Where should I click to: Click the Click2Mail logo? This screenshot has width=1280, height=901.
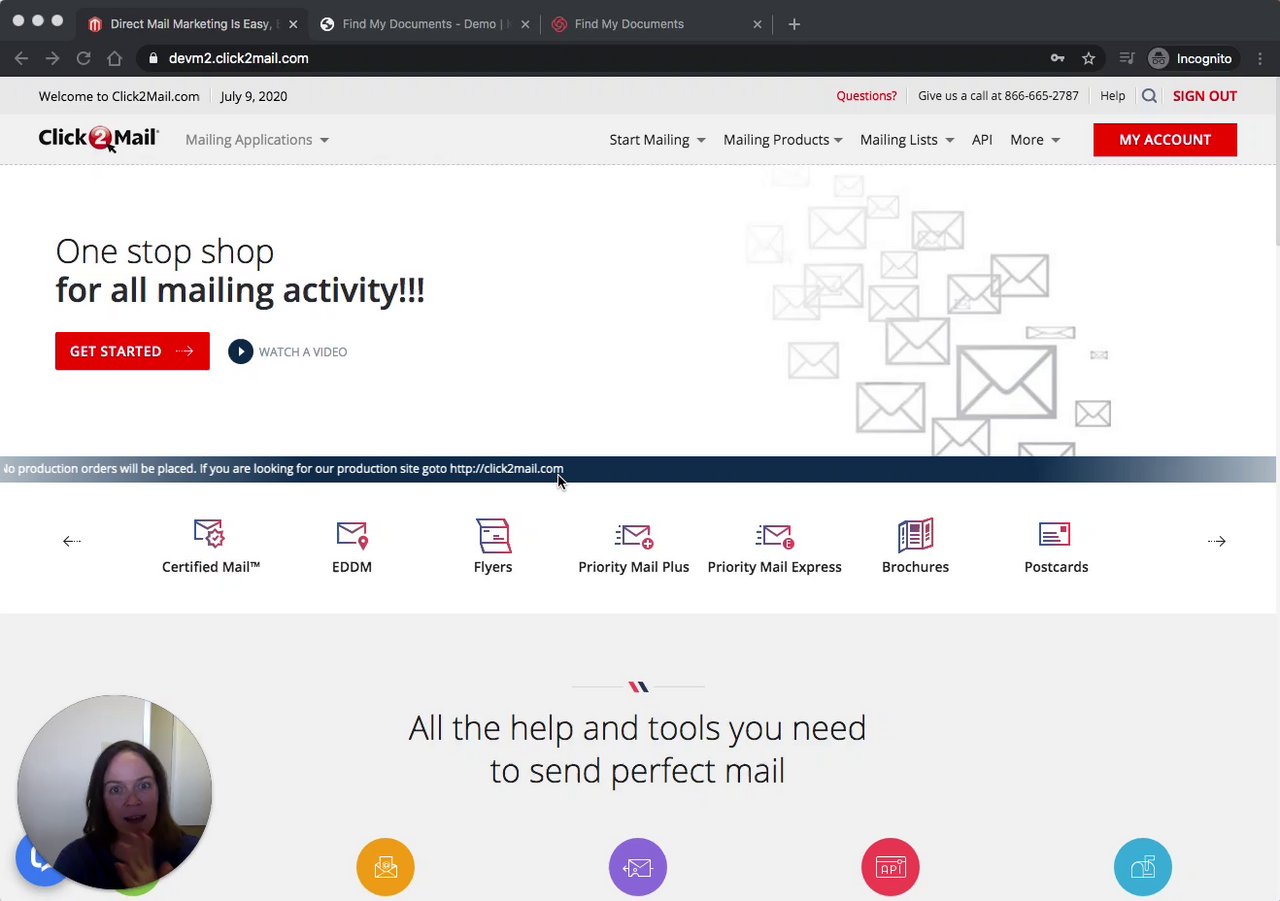(98, 139)
